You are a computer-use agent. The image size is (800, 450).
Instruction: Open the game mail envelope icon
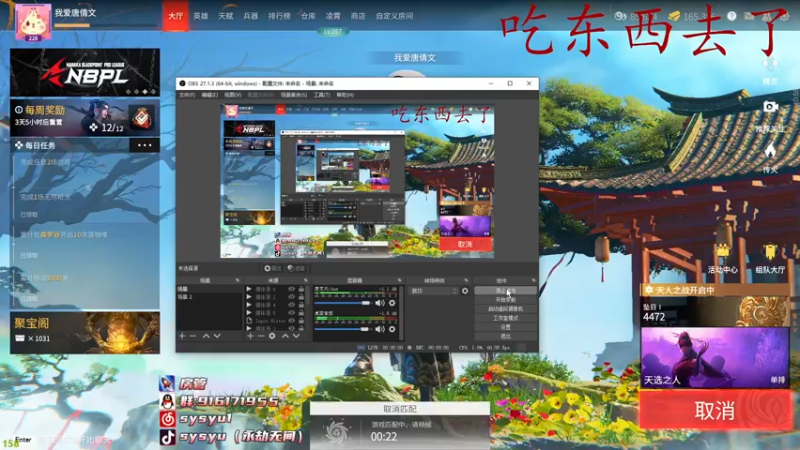(x=749, y=16)
